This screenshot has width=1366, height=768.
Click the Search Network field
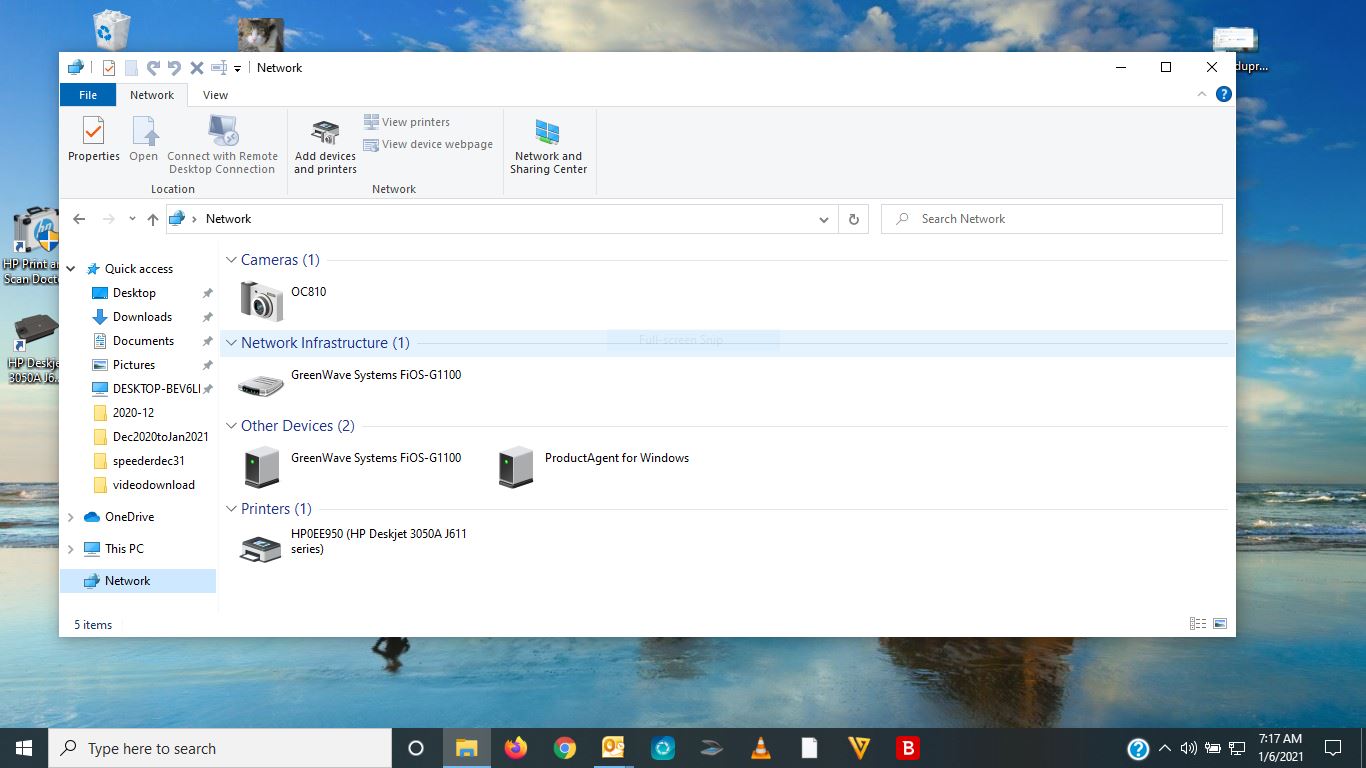1052,219
